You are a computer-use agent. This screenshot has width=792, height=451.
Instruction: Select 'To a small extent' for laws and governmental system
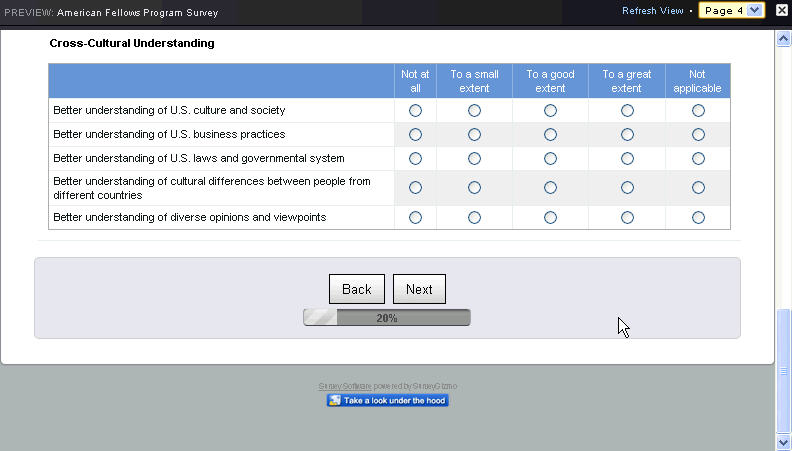point(474,159)
